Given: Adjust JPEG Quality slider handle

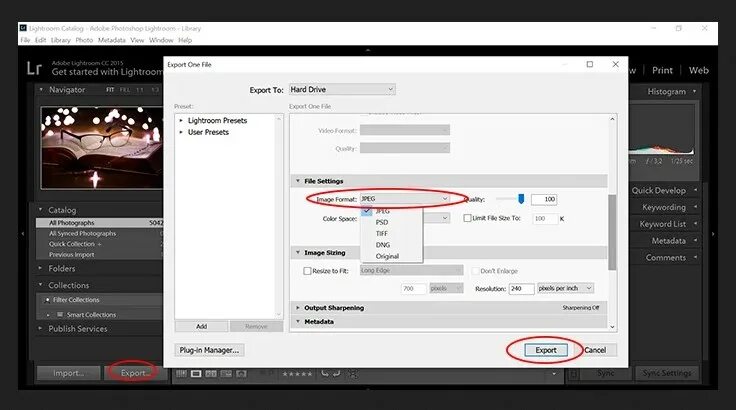Looking at the screenshot, I should 521,199.
